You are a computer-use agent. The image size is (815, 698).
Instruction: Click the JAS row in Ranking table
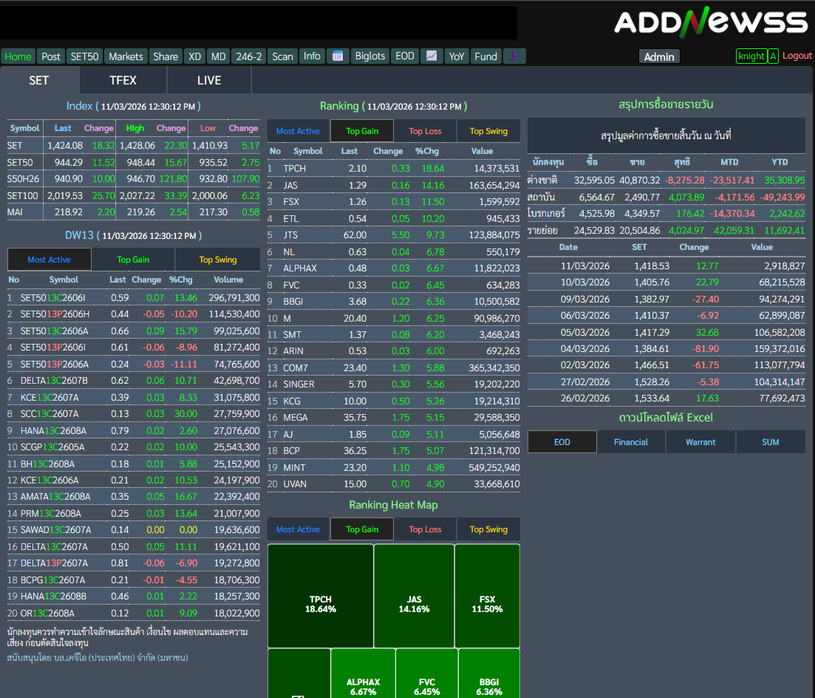click(393, 185)
